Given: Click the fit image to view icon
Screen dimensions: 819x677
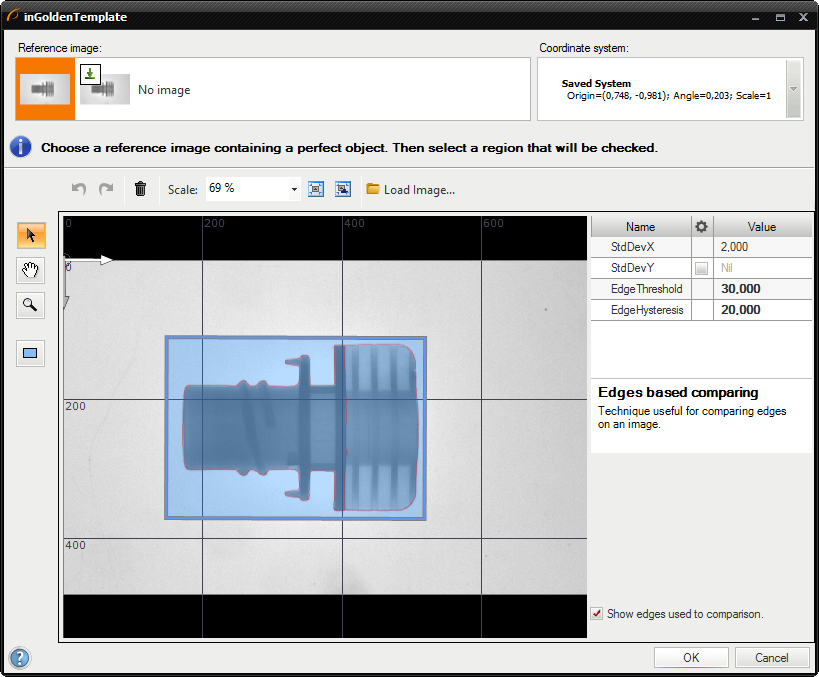Looking at the screenshot, I should [316, 189].
